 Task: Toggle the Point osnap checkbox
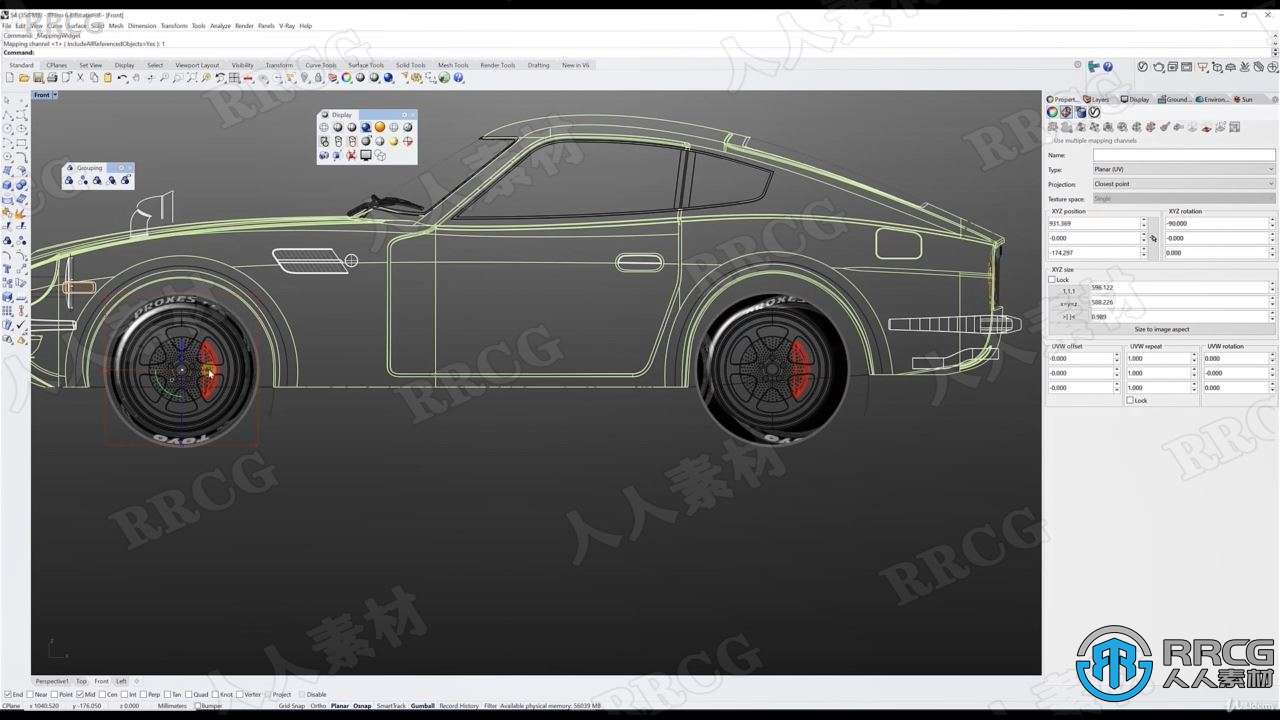55,694
